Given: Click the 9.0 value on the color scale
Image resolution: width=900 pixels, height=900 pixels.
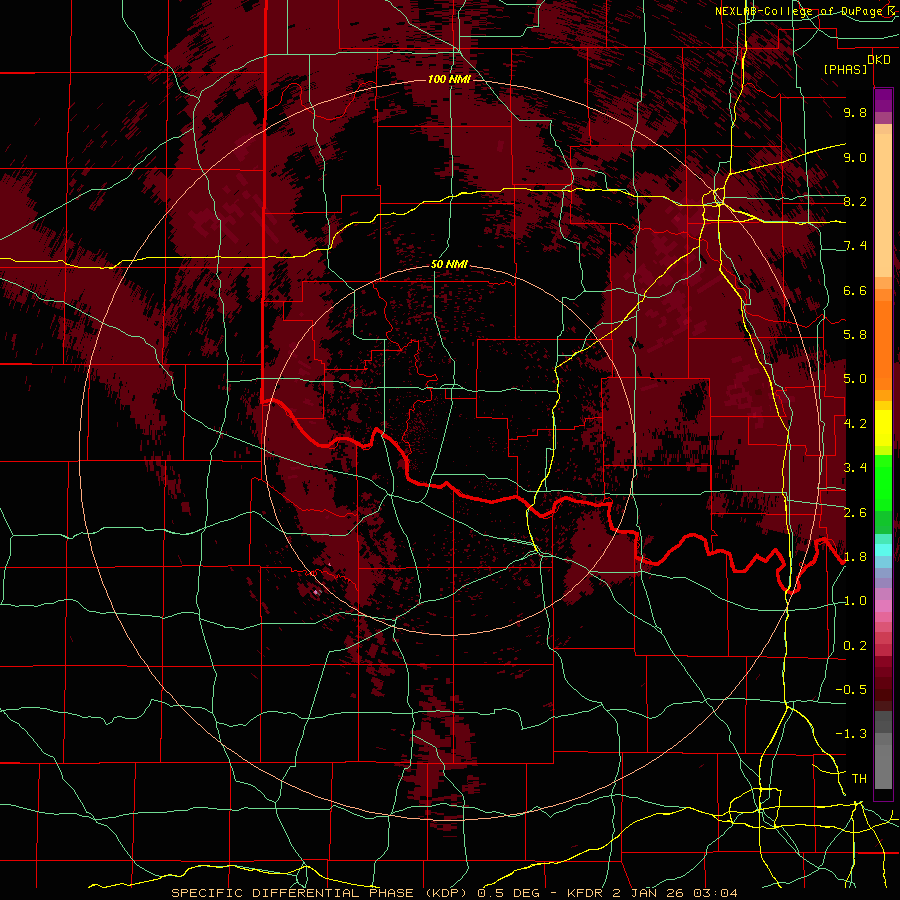Looking at the screenshot, I should tap(855, 157).
